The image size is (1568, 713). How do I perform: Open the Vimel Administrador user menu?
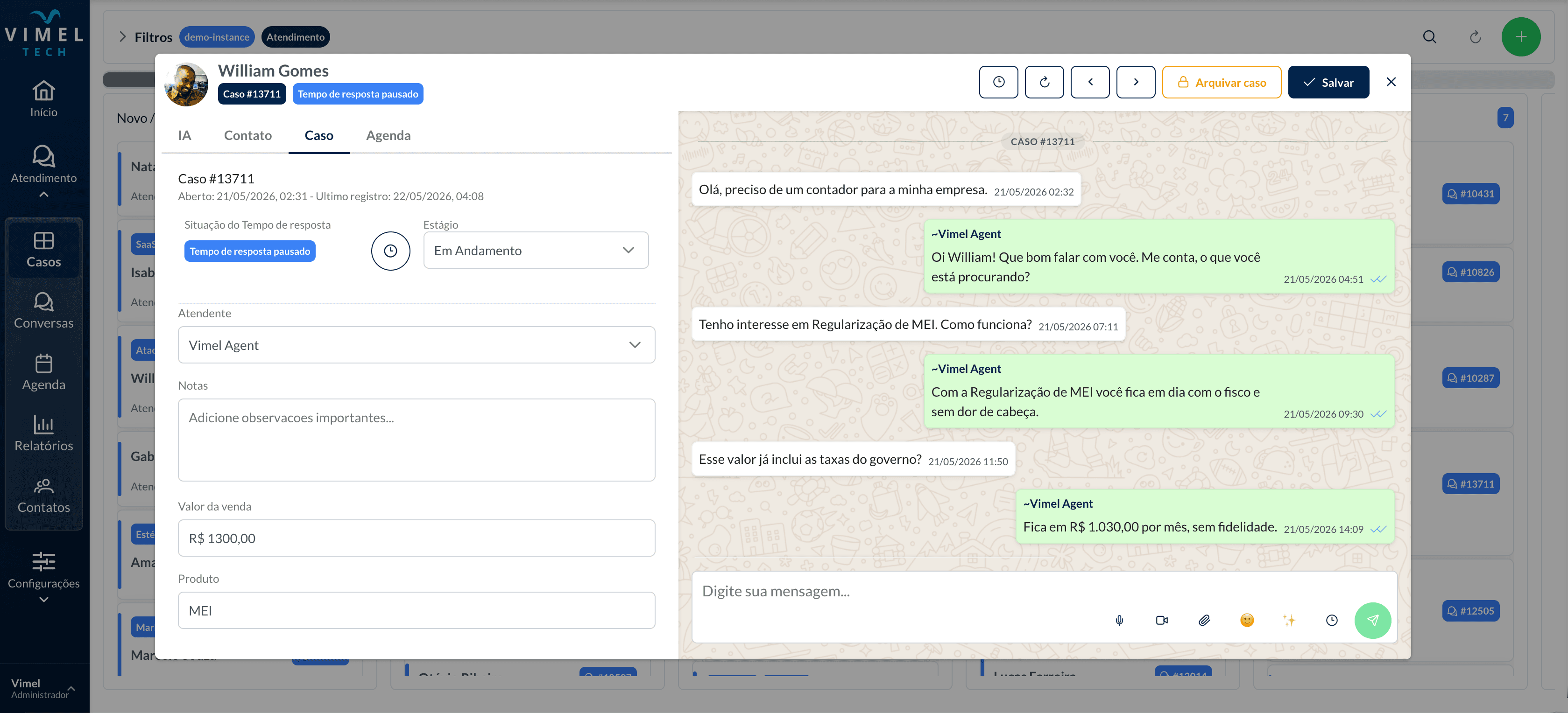(x=44, y=688)
